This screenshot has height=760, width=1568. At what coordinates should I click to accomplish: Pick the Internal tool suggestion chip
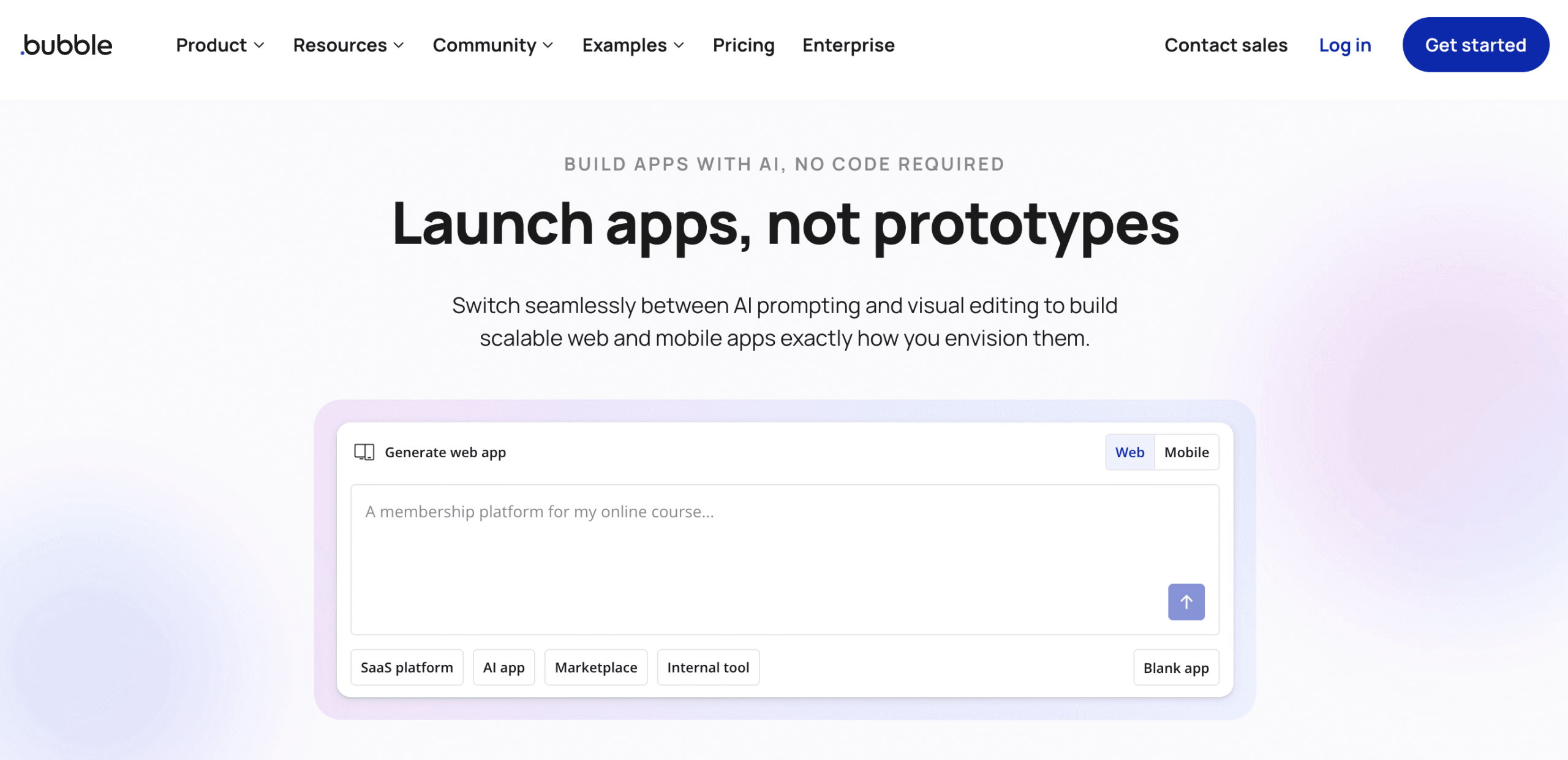click(708, 667)
